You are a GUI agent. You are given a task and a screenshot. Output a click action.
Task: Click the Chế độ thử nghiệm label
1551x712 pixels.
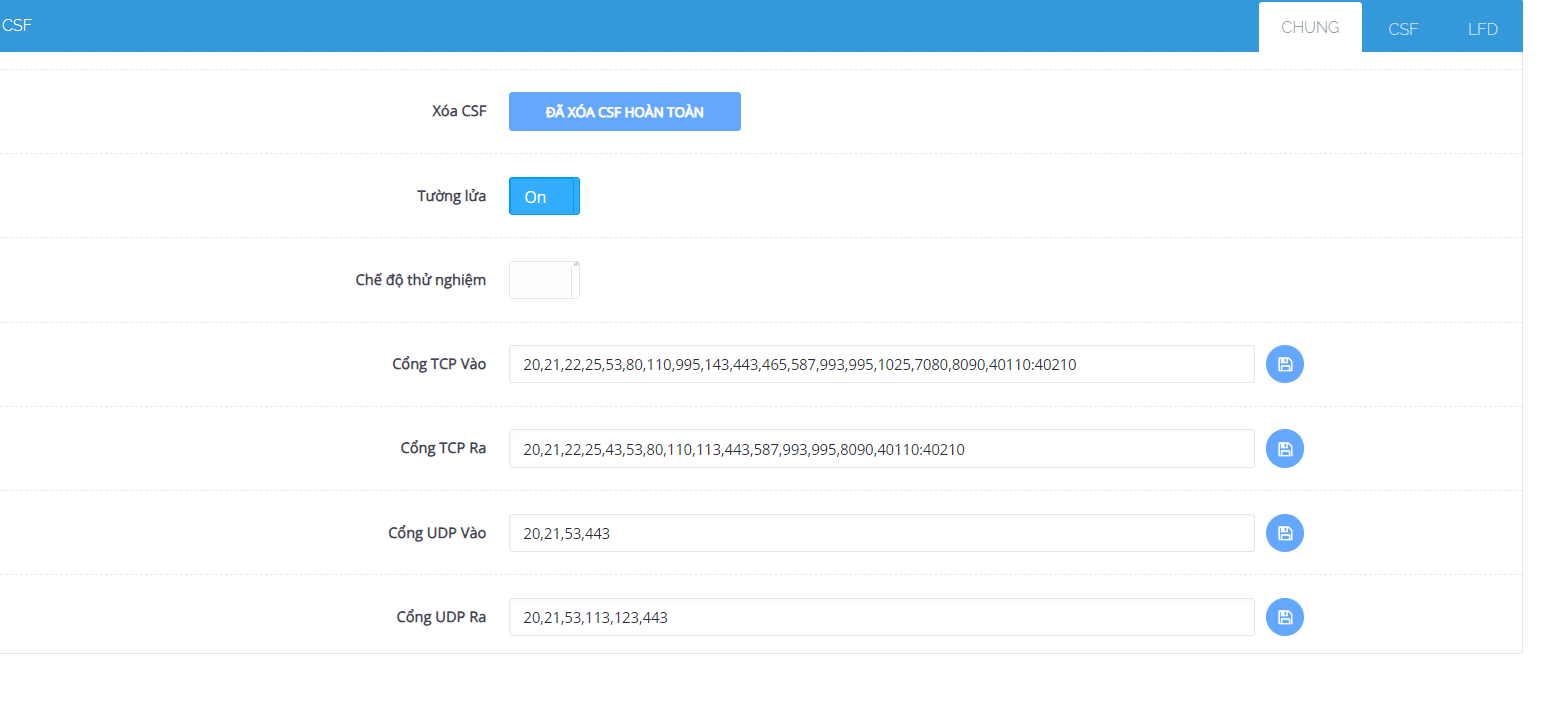[x=421, y=280]
